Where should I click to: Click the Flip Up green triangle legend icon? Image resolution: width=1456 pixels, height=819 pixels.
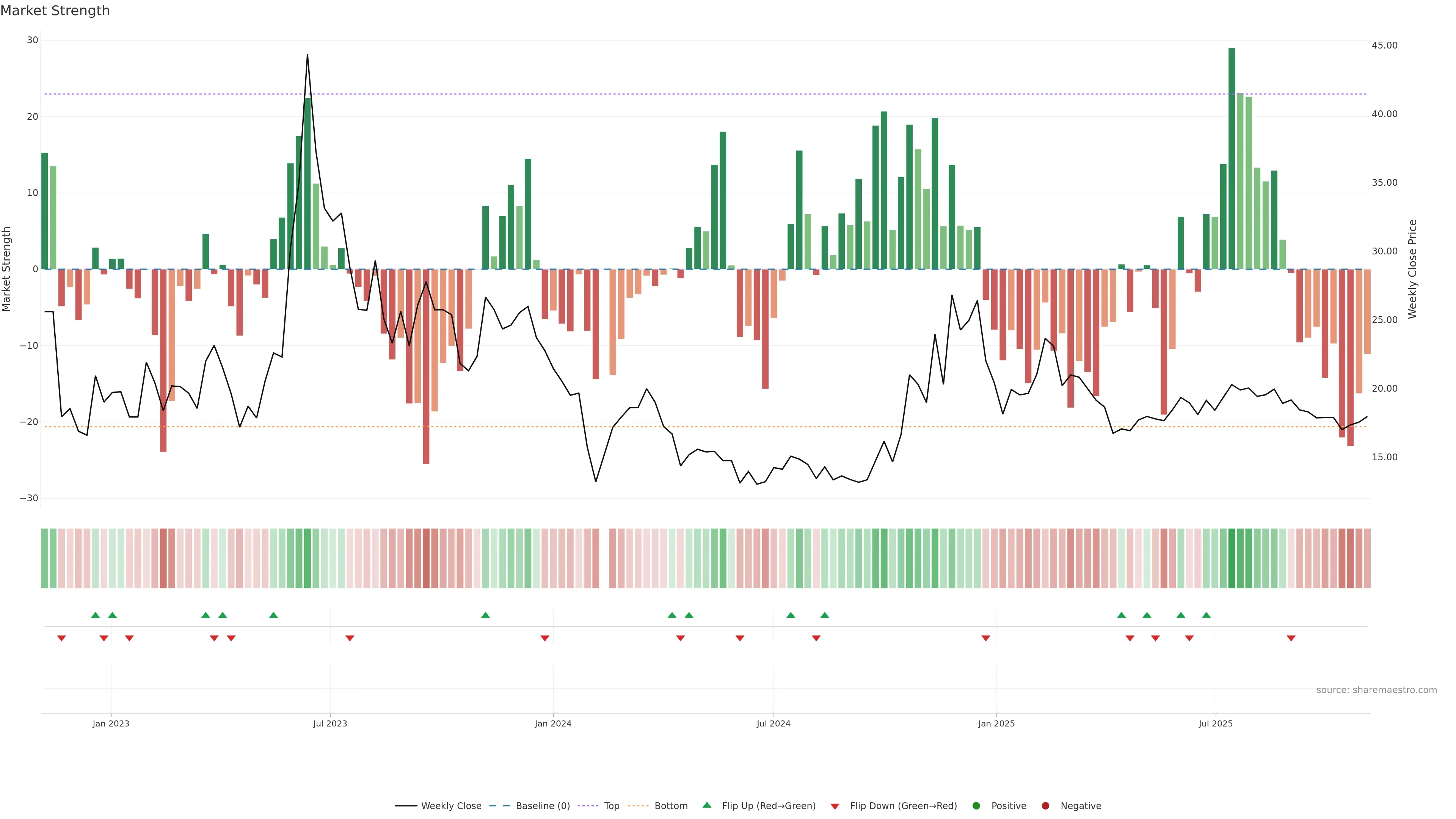pos(706,805)
